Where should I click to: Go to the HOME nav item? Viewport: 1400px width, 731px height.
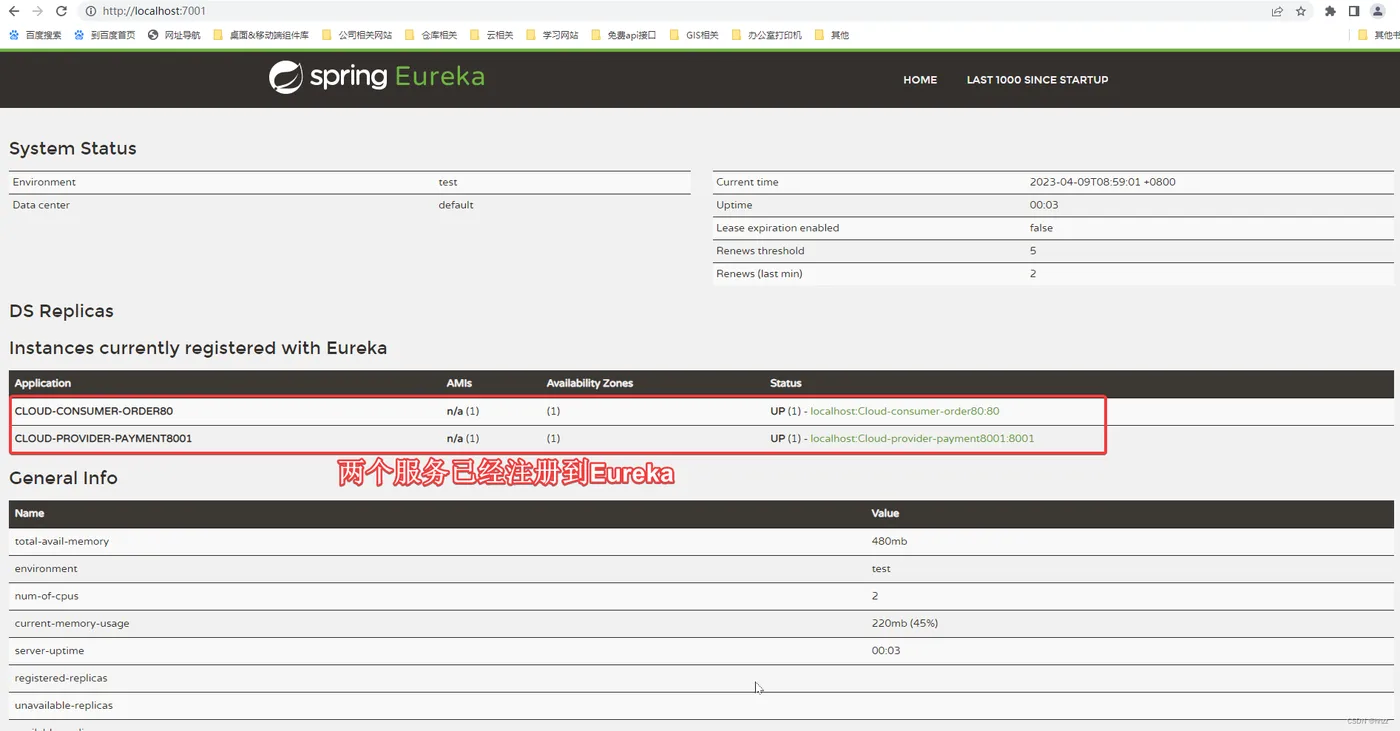920,80
